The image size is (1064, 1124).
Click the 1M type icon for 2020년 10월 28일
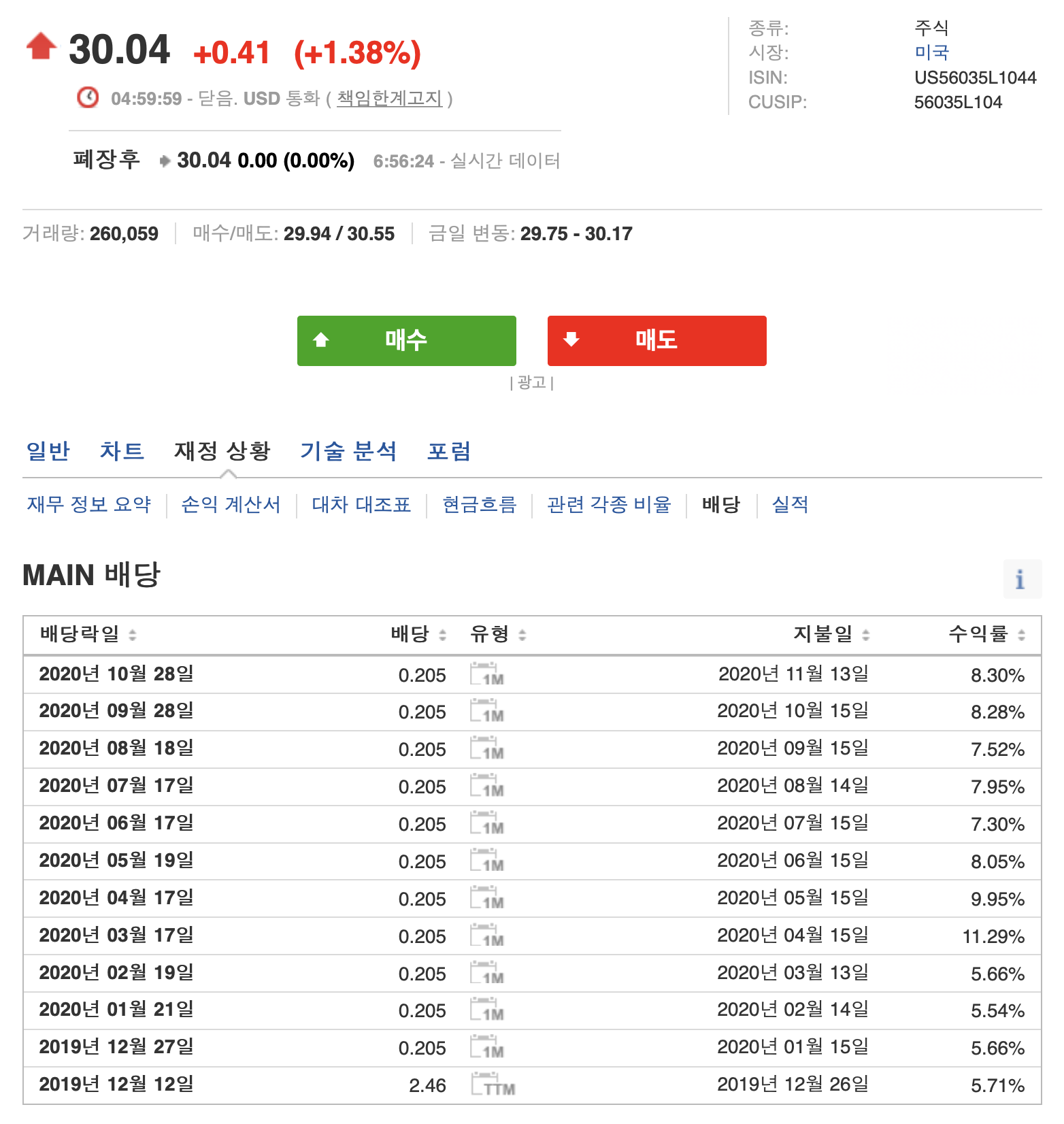[487, 674]
